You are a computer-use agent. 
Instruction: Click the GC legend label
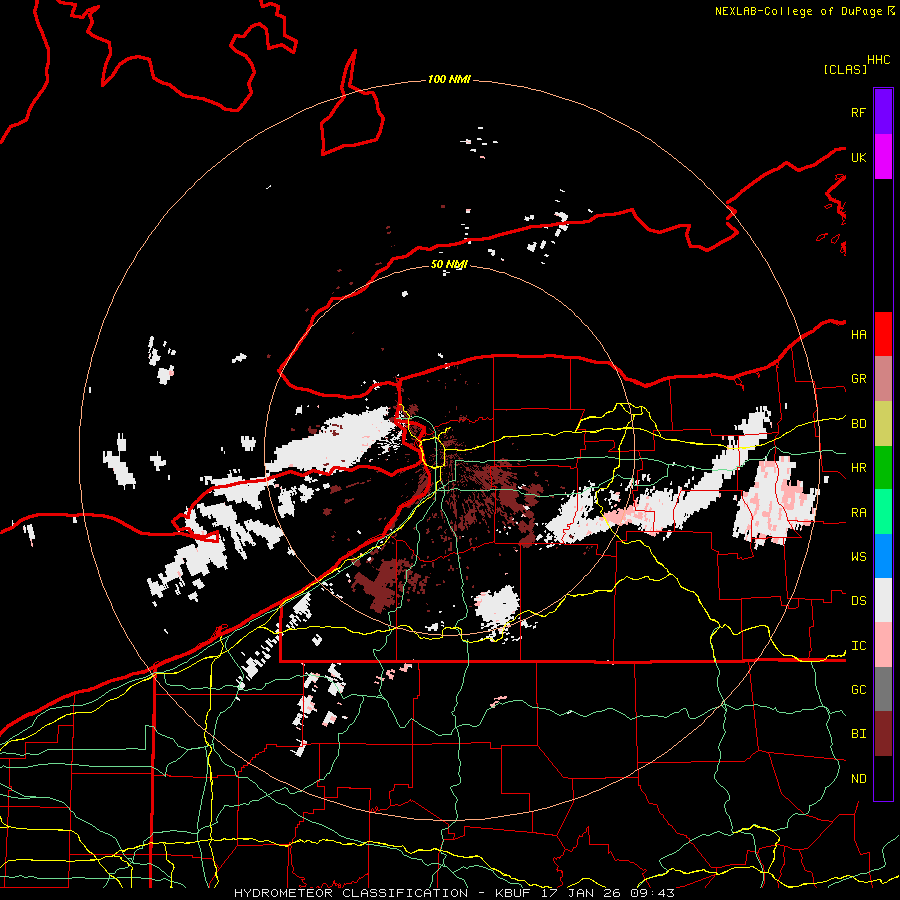click(x=858, y=690)
